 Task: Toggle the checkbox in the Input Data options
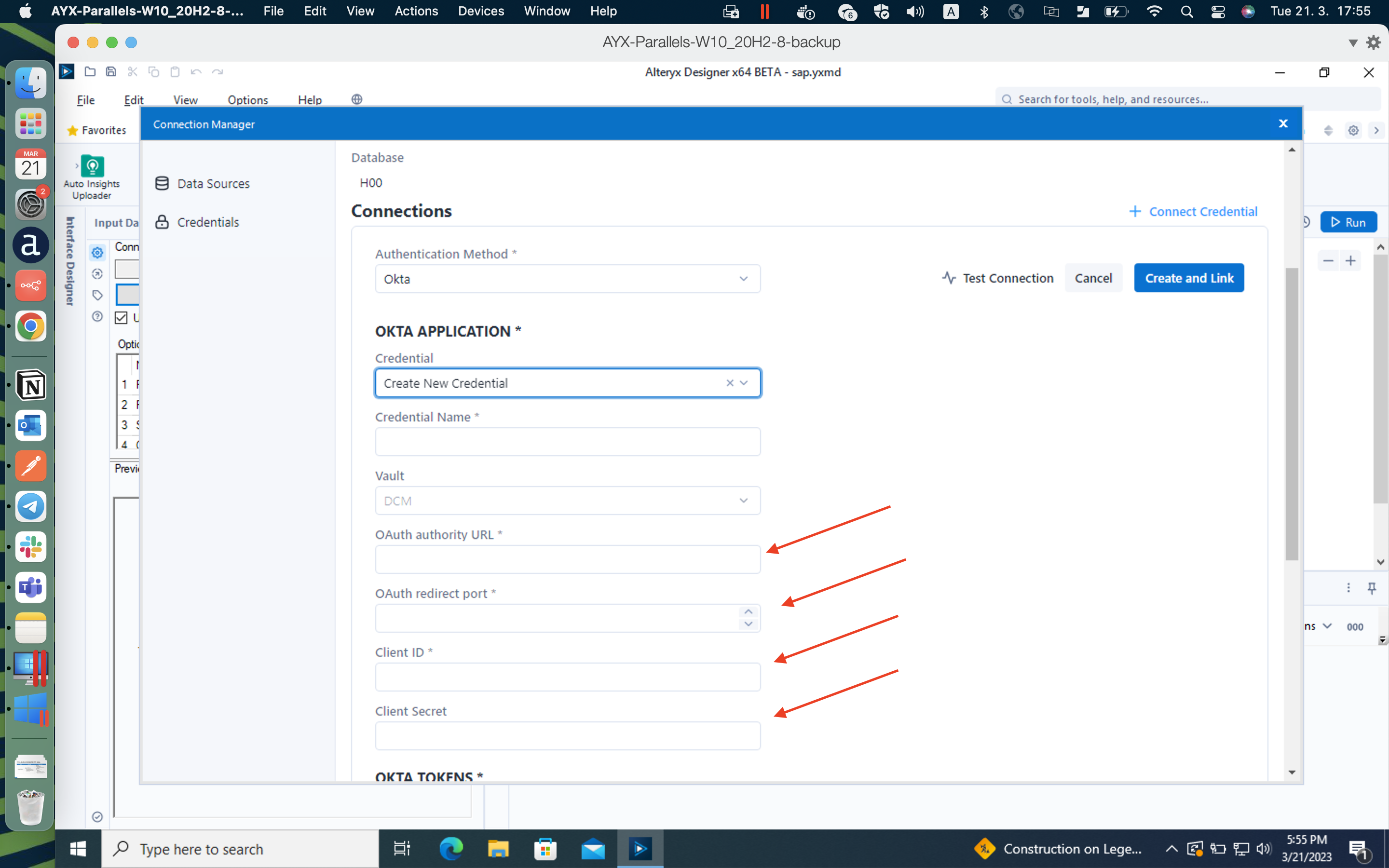[x=120, y=317]
